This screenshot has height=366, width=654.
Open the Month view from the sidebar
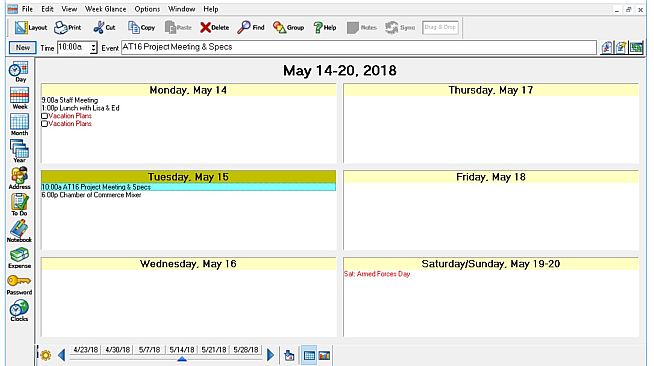19,125
